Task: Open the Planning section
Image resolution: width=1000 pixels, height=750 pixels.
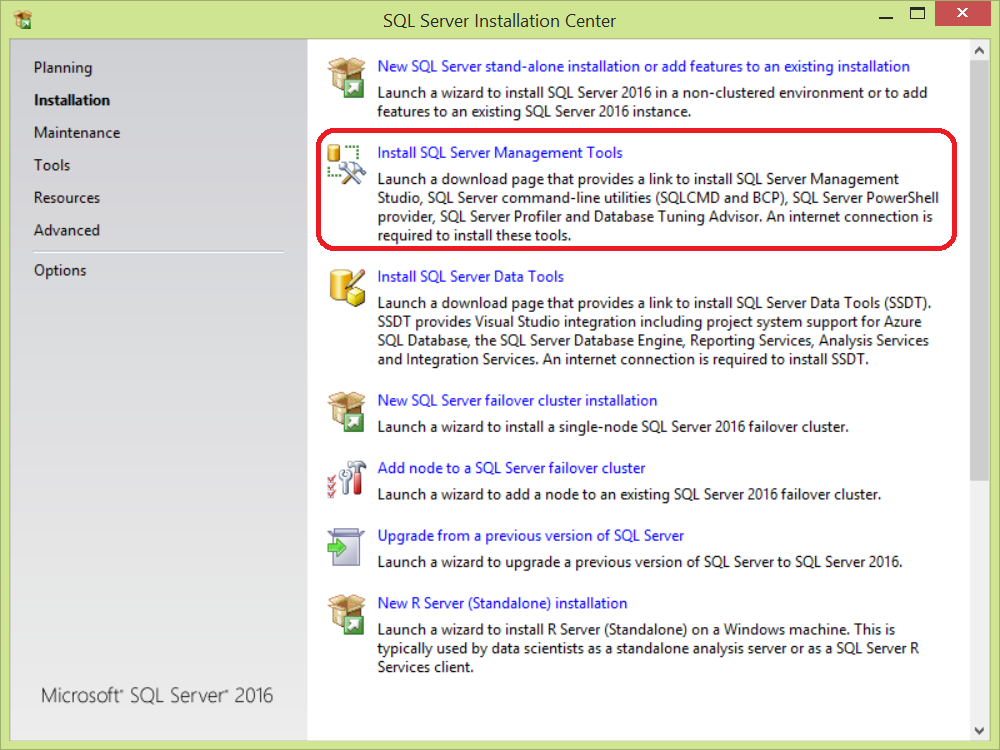Action: click(x=63, y=68)
